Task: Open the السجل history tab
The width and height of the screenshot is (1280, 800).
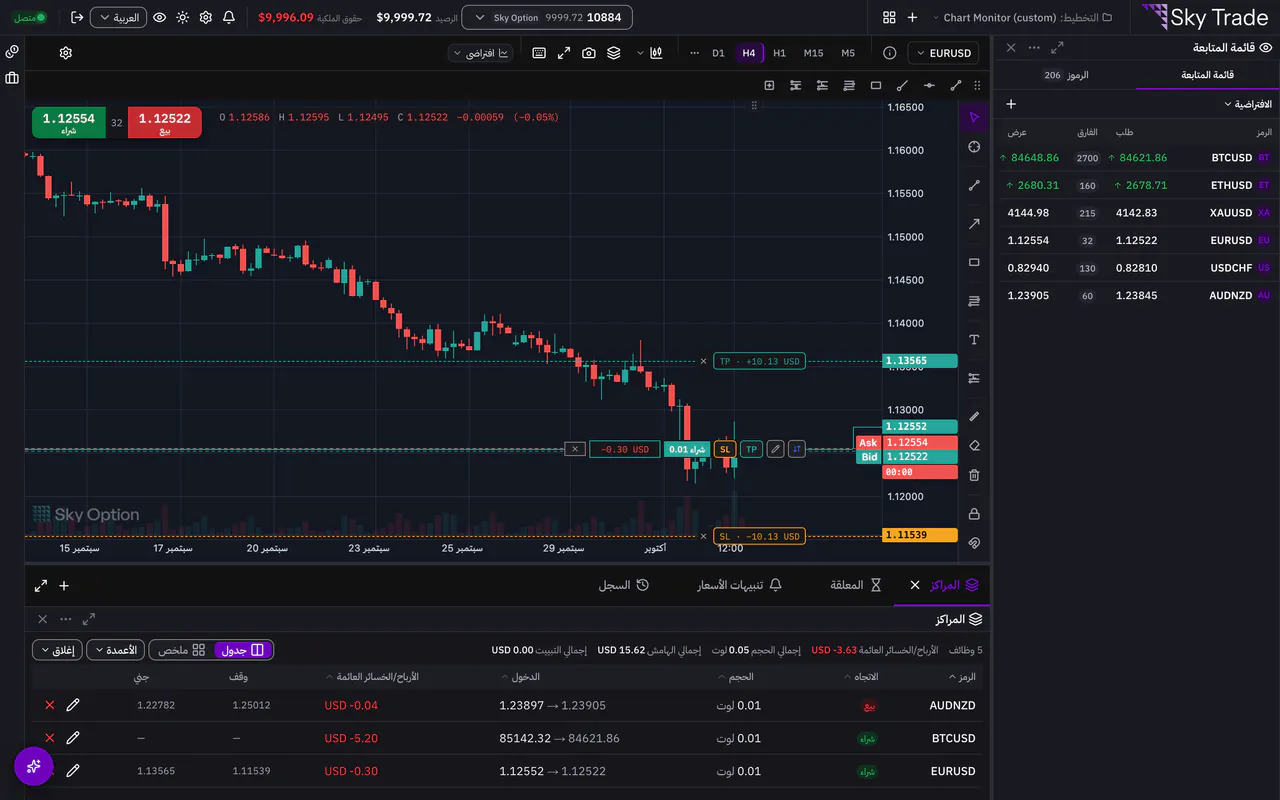Action: [624, 585]
